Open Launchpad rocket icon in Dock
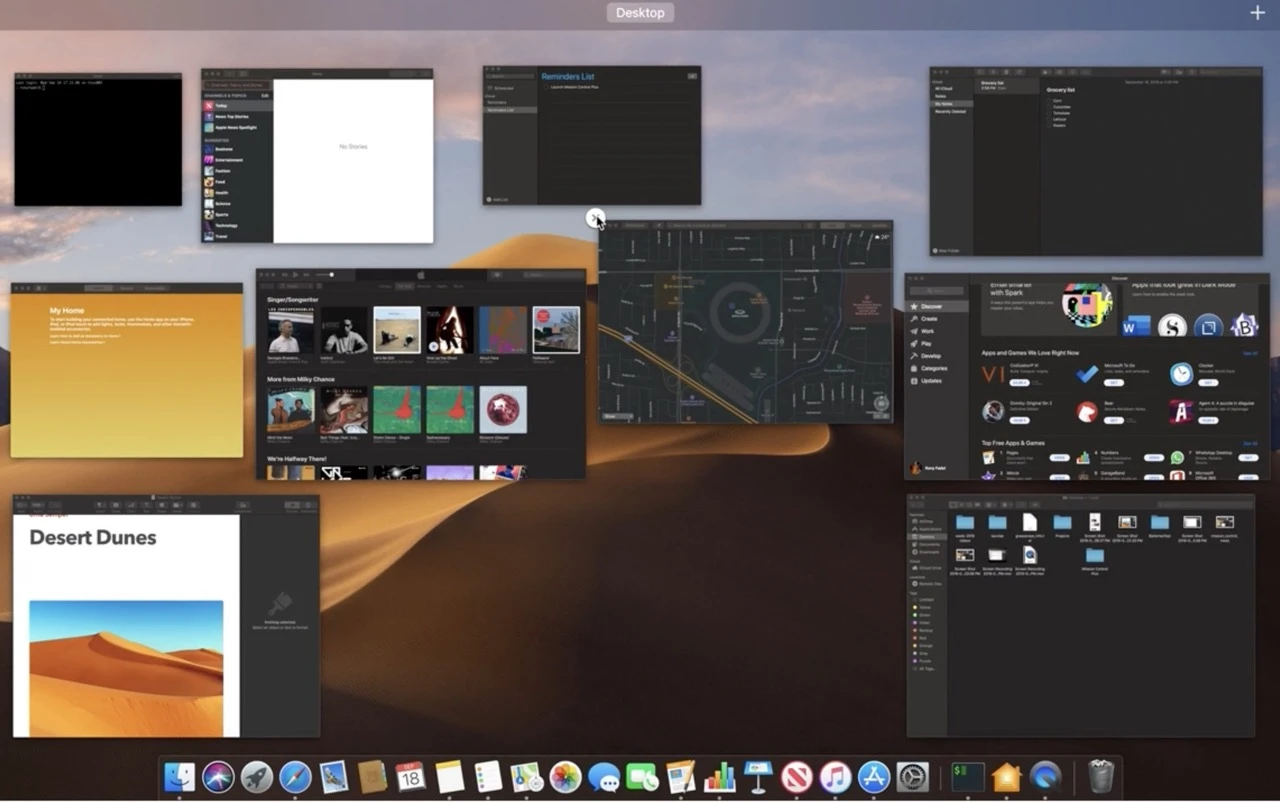Viewport: 1280px width, 802px height. point(257,777)
